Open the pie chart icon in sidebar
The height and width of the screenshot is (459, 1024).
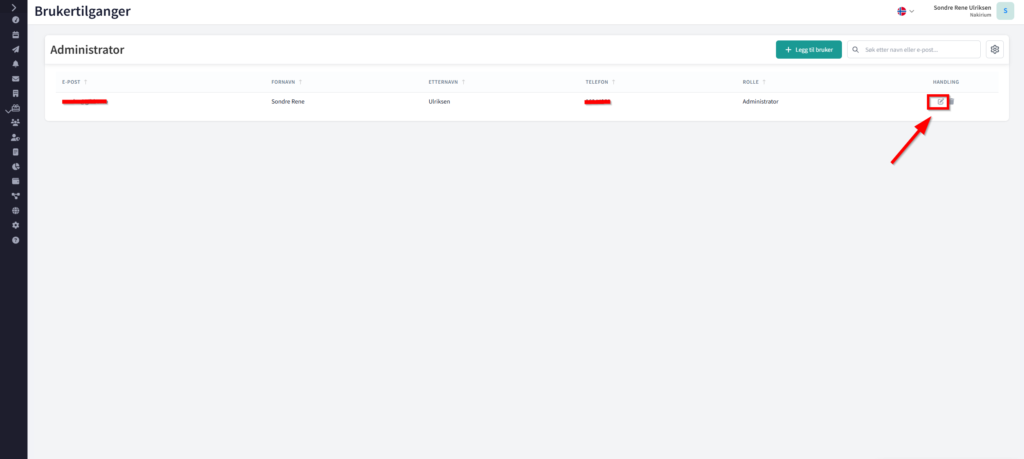15,166
